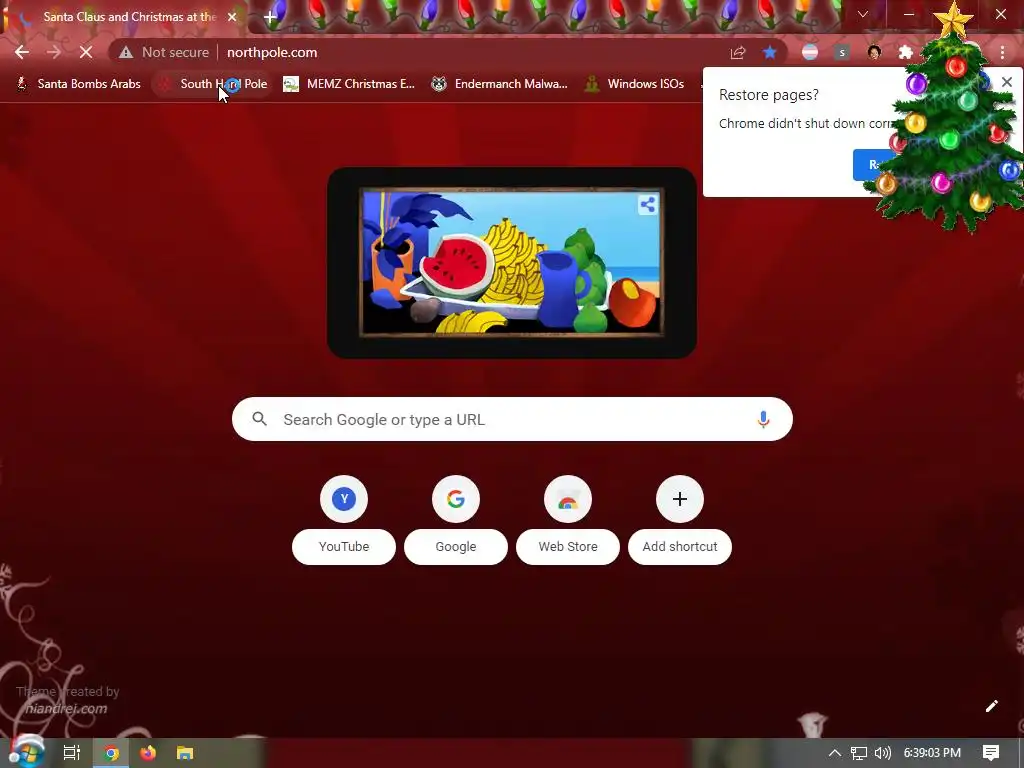The height and width of the screenshot is (768, 1024).
Task: Open the gray S extension icon
Action: coord(842,52)
